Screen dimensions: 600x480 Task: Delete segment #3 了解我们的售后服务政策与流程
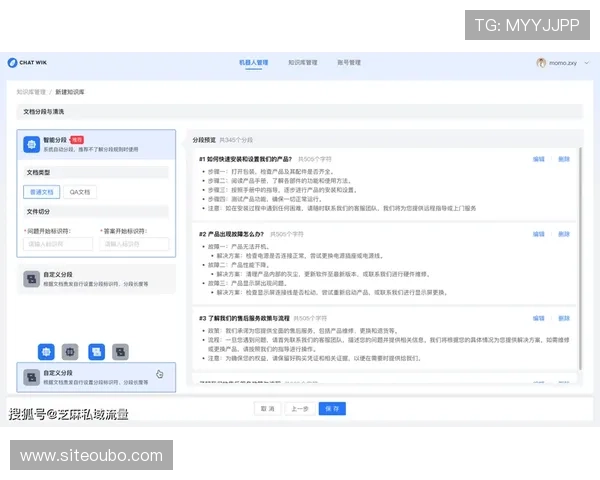(564, 318)
